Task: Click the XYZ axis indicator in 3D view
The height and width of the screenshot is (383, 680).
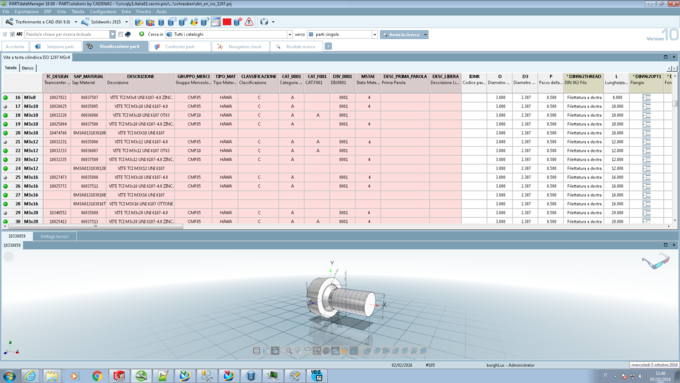Action: click(x=11, y=348)
